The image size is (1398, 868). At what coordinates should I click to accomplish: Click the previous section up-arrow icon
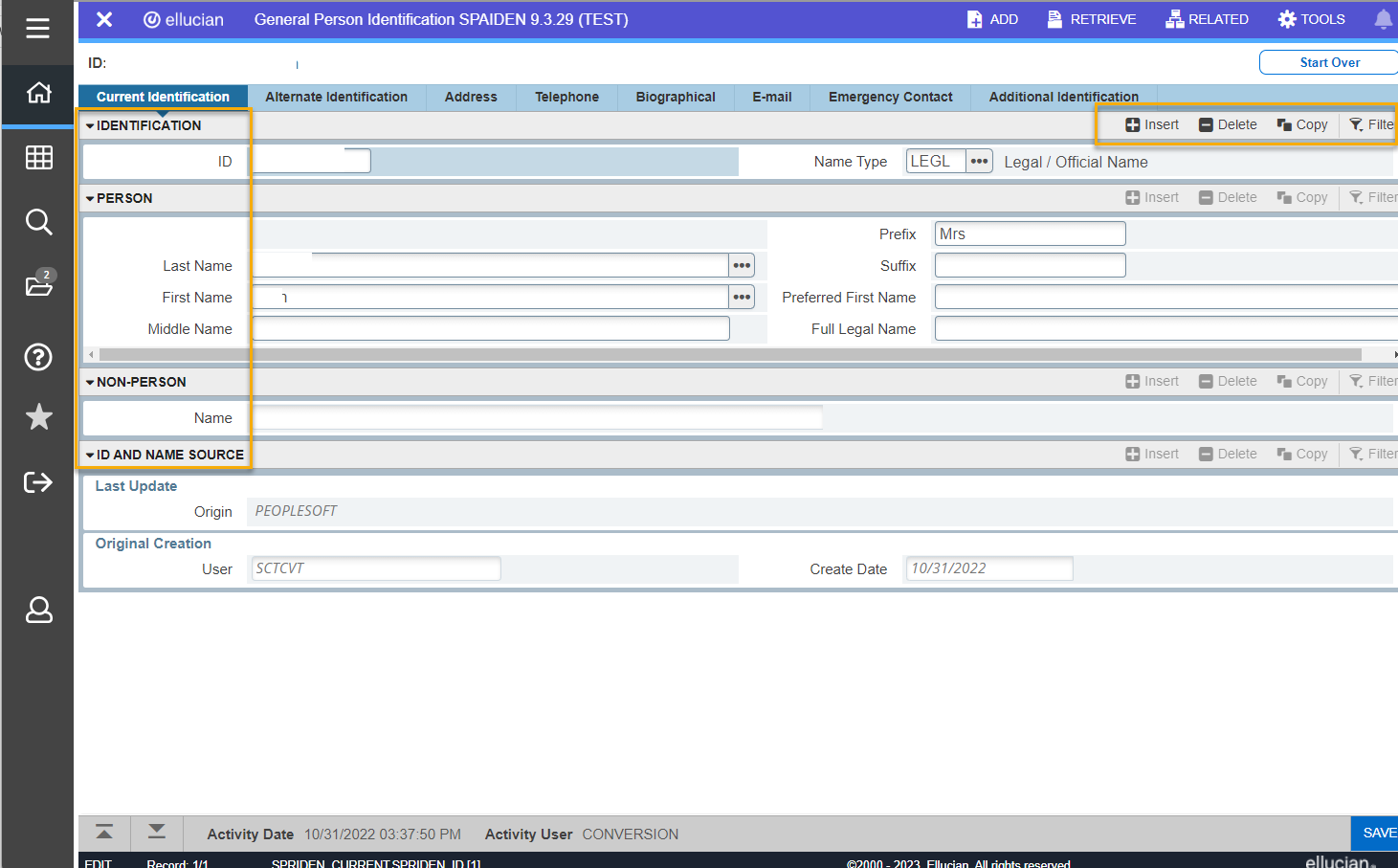tap(104, 833)
